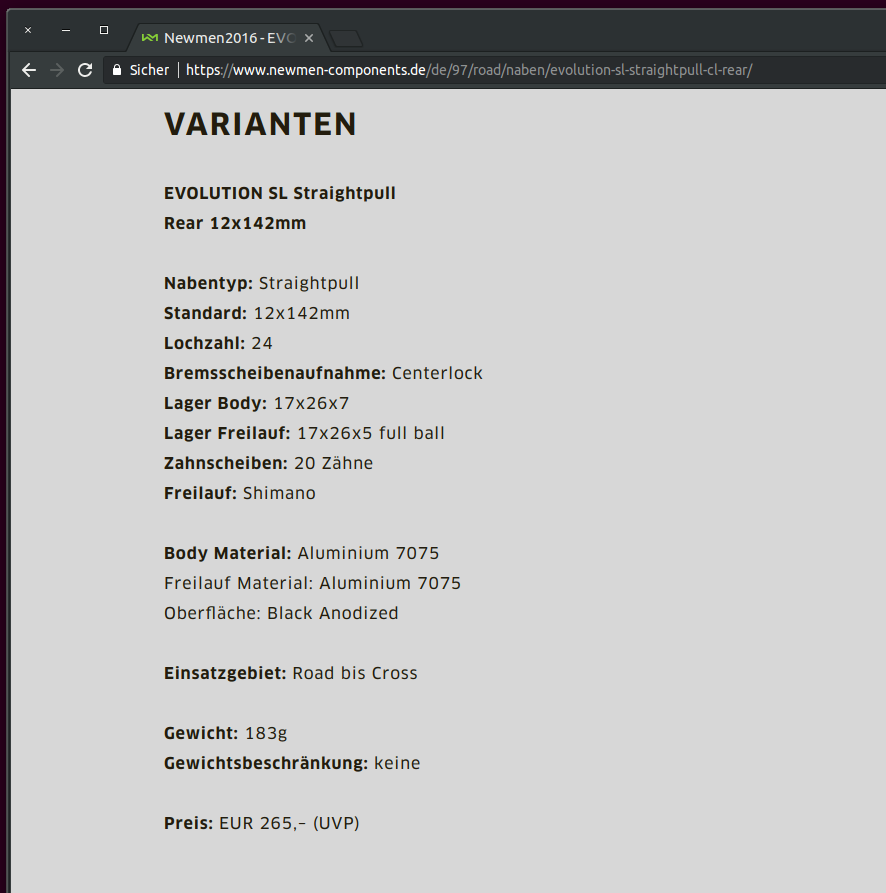Click the forward navigation arrow
The height and width of the screenshot is (893, 886).
click(57, 70)
